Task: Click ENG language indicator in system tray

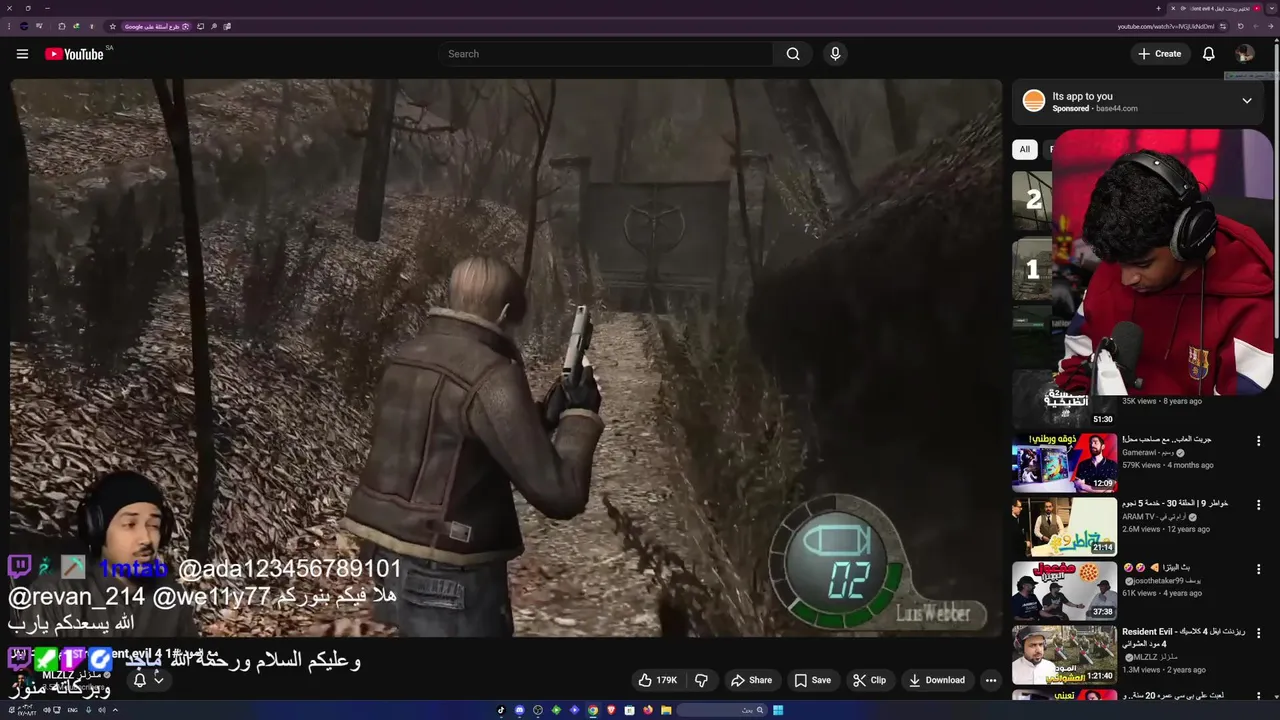Action: pos(72,710)
